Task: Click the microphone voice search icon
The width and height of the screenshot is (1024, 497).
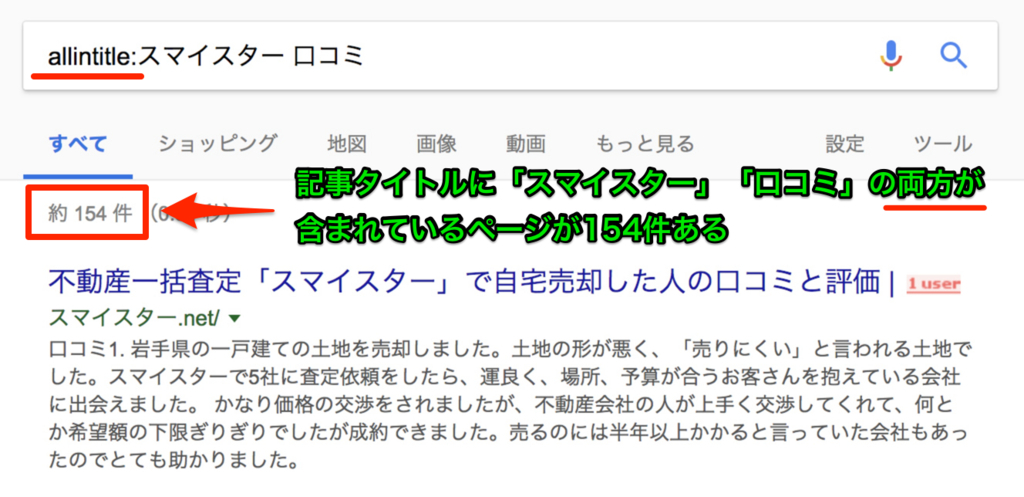Action: pos(891,56)
